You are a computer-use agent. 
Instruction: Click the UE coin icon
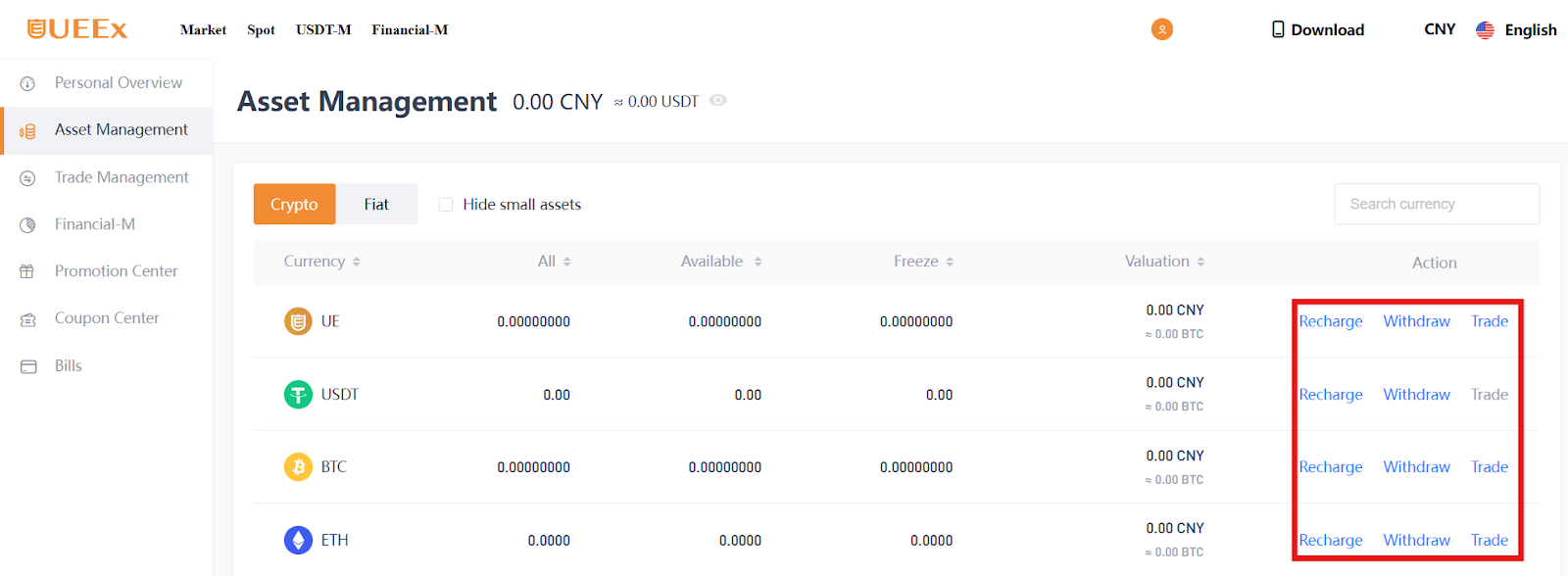pyautogui.click(x=298, y=321)
